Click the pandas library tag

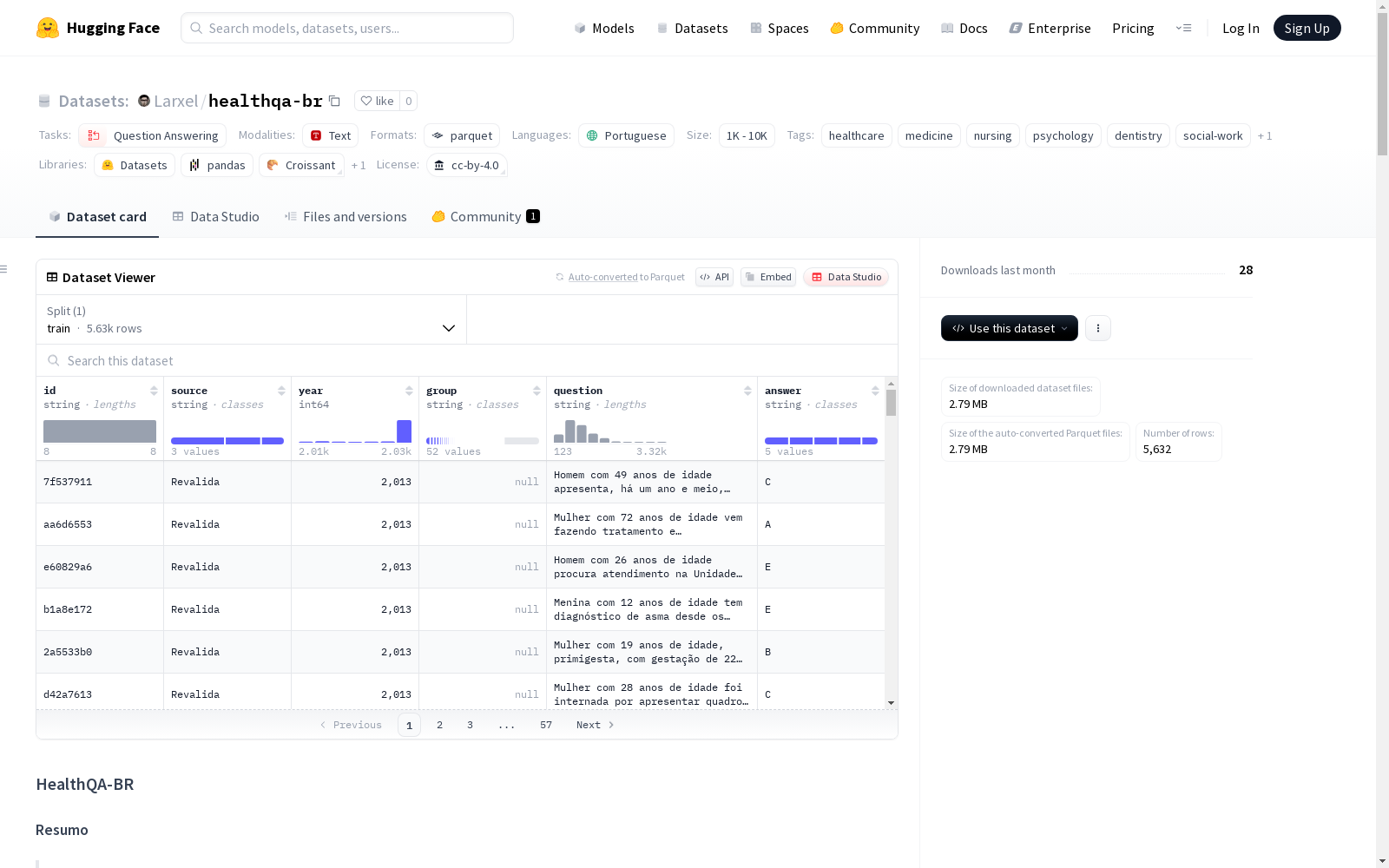[217, 165]
